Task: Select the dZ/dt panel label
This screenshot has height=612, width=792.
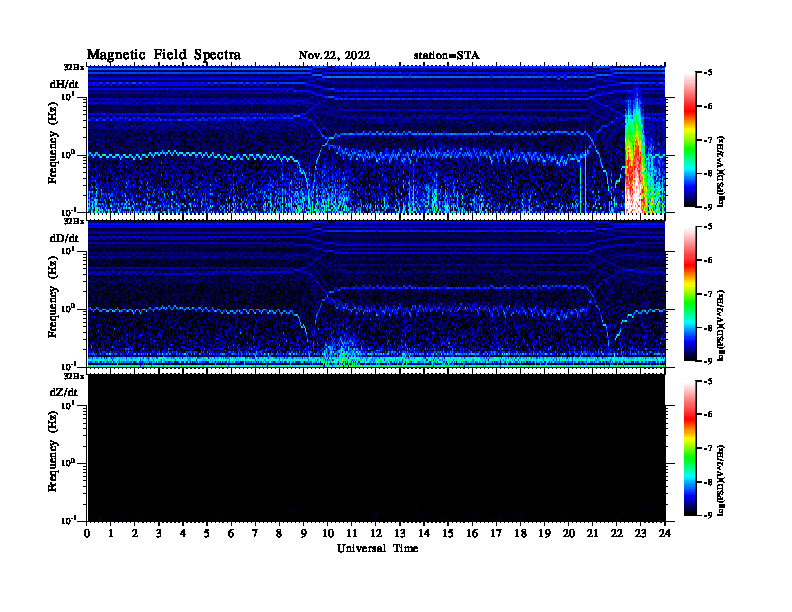Action: tap(64, 392)
